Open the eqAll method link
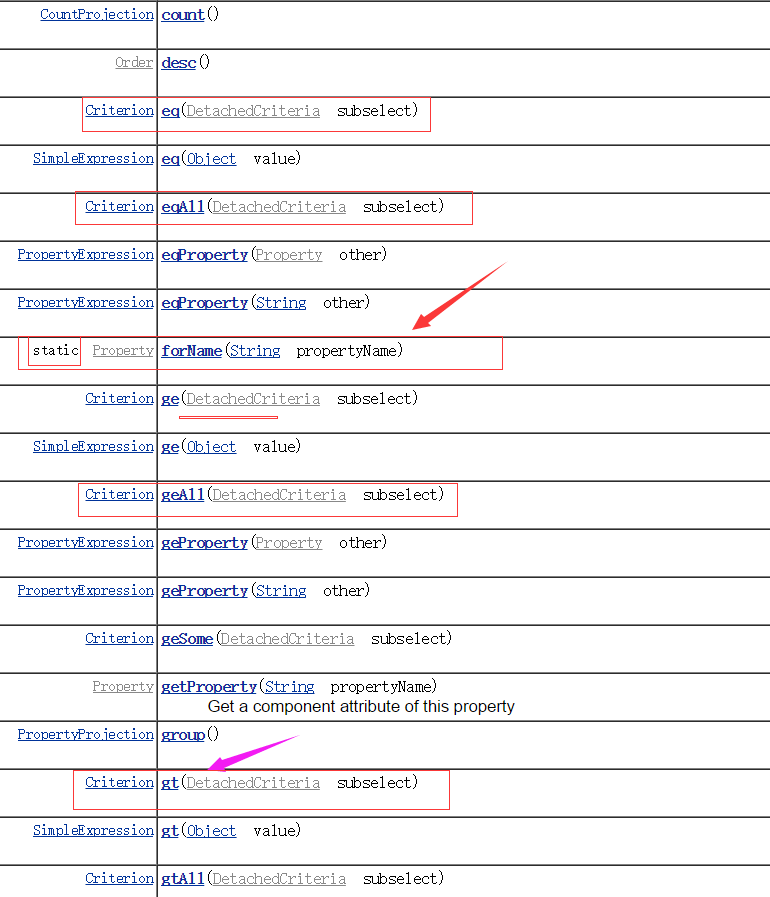Screen dimensions: 770x897 point(182,207)
